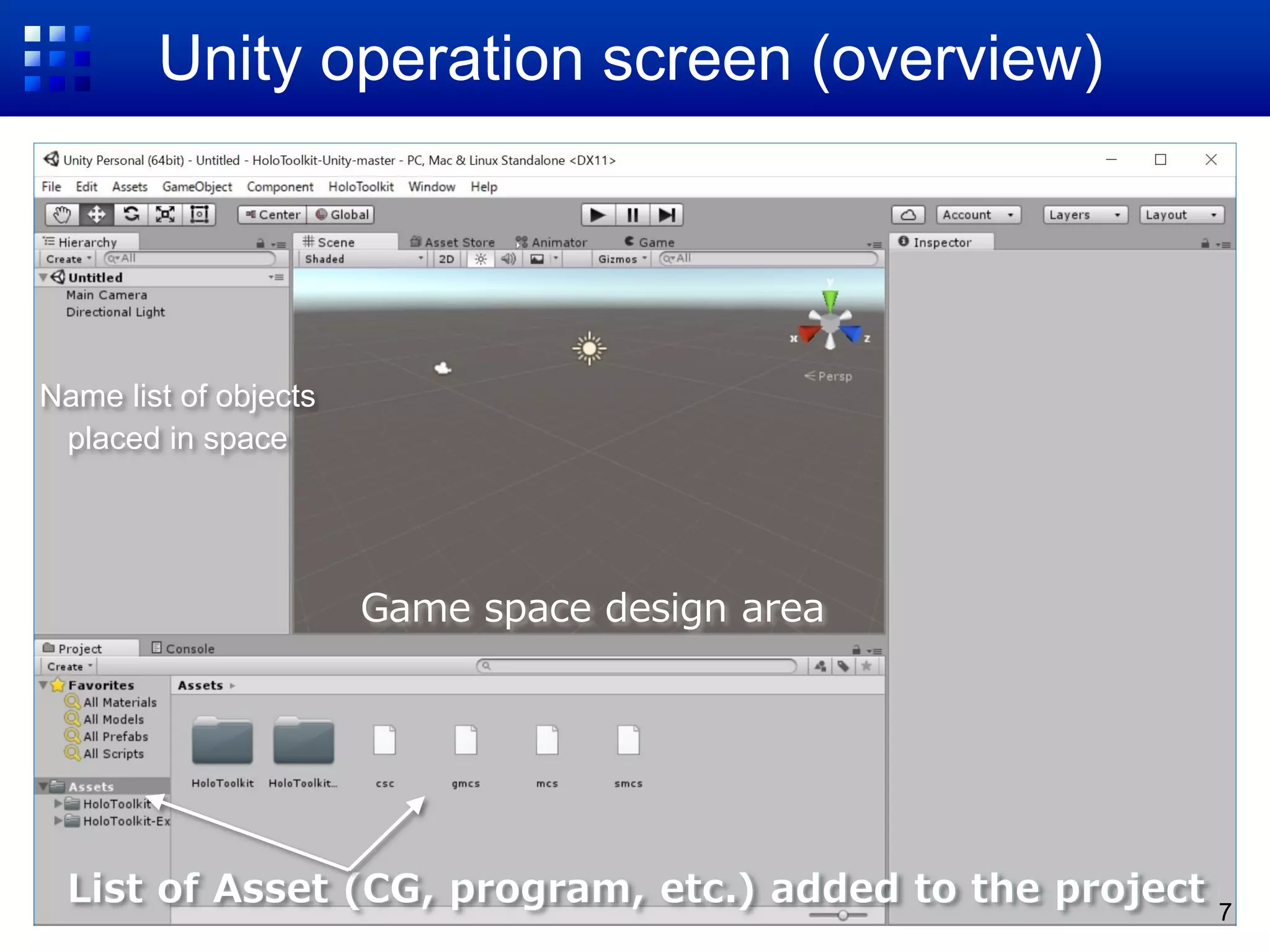Click the Step frame button
The height and width of the screenshot is (952, 1270).
tap(667, 215)
